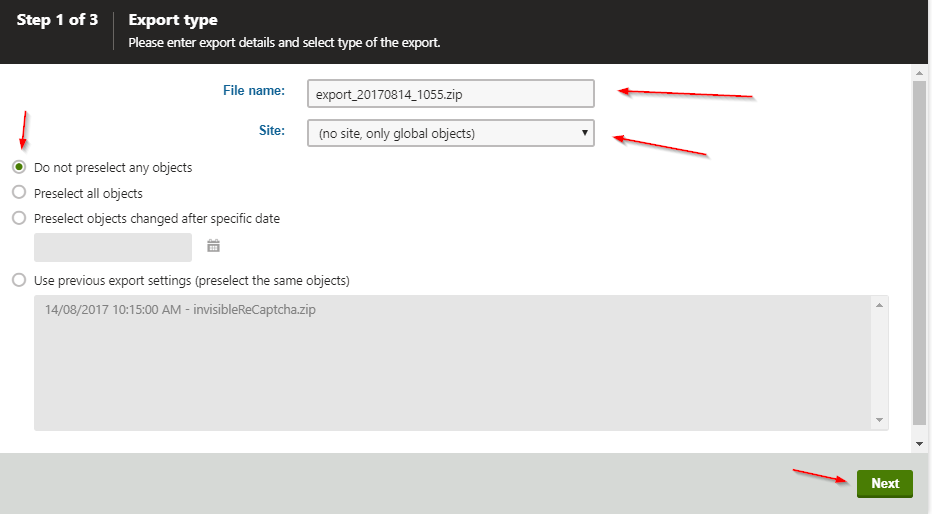
Task: Click the 'Export type' title text
Action: point(173,20)
